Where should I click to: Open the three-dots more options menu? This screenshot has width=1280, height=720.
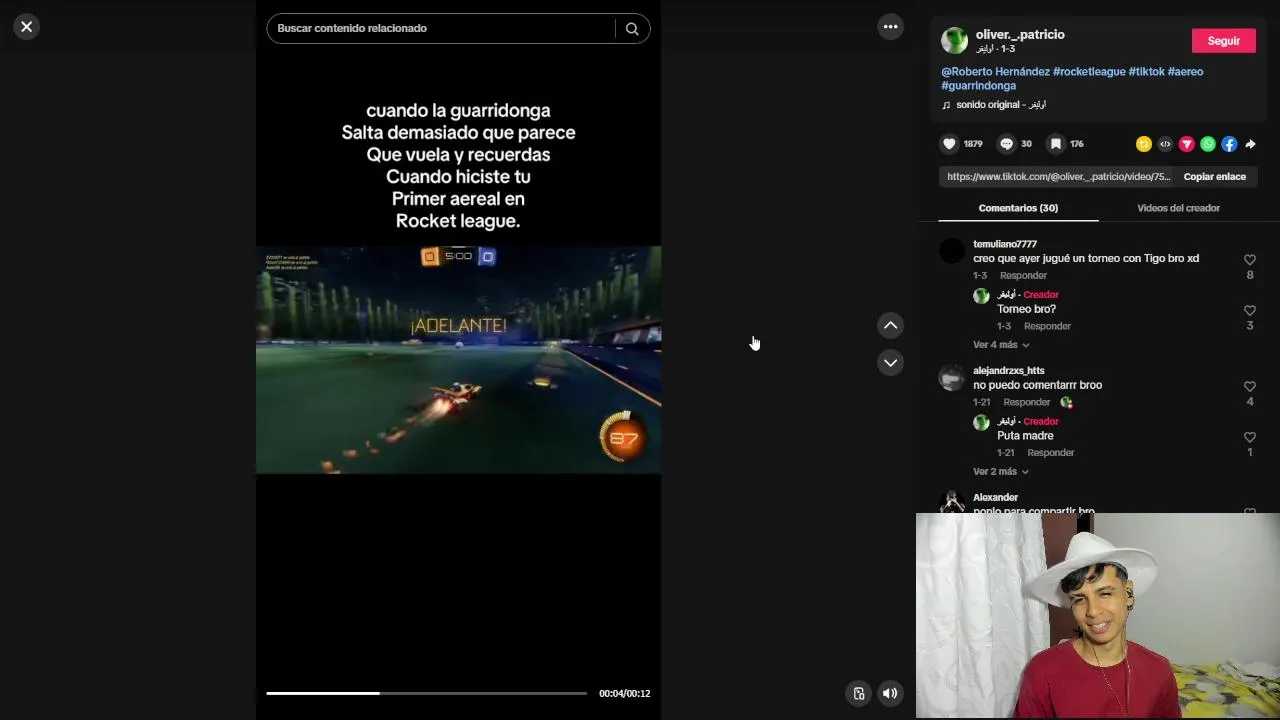click(890, 27)
